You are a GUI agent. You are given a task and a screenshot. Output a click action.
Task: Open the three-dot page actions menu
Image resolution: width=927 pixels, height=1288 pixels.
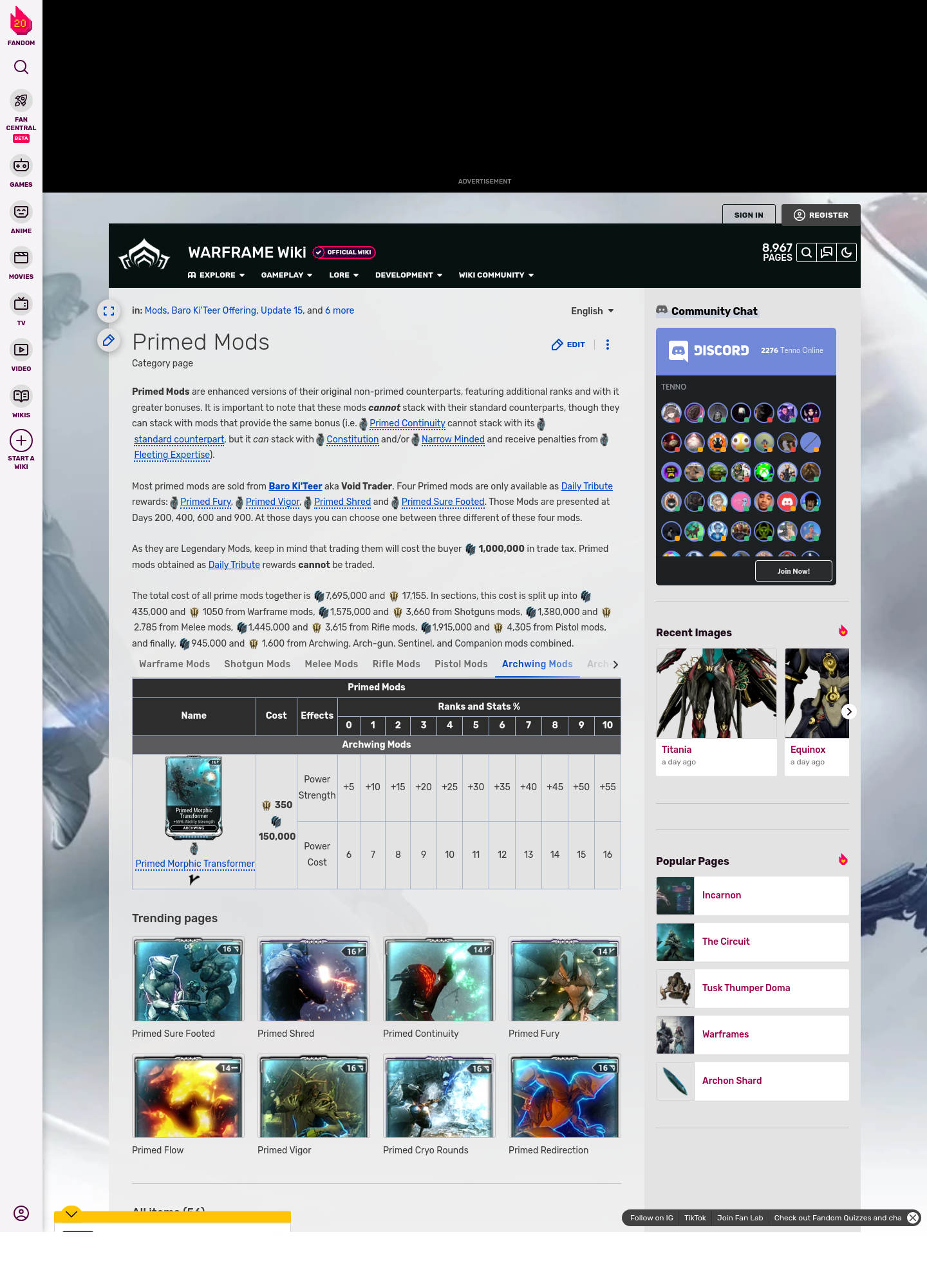pyautogui.click(x=608, y=345)
